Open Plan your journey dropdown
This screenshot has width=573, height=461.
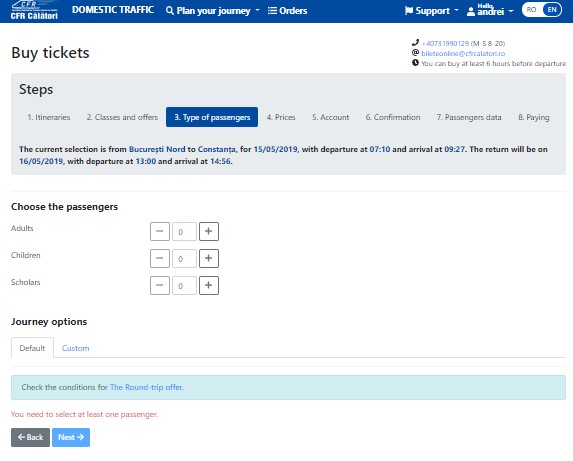click(213, 11)
